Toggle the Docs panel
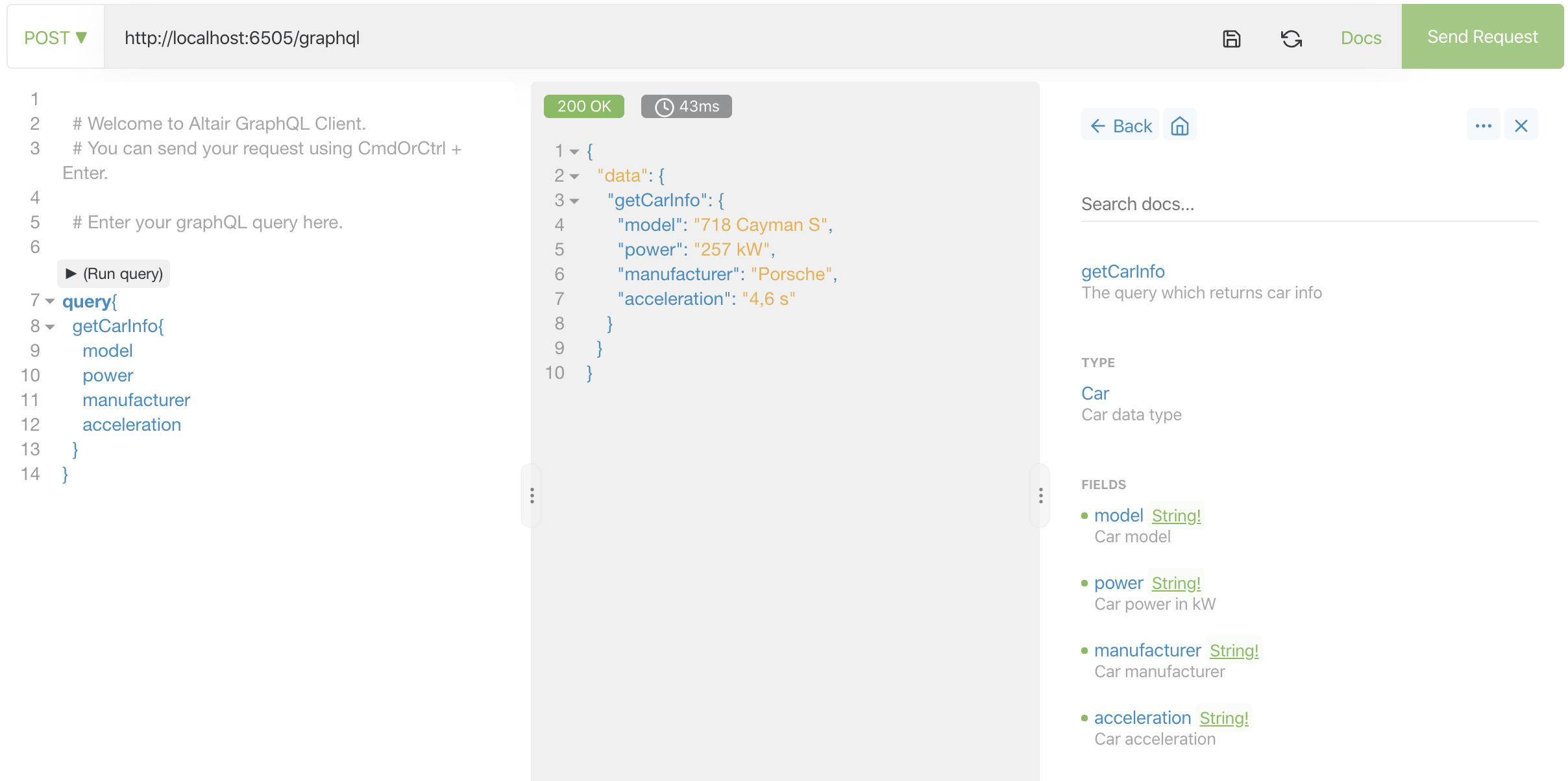Image resolution: width=1568 pixels, height=781 pixels. pyautogui.click(x=1360, y=38)
